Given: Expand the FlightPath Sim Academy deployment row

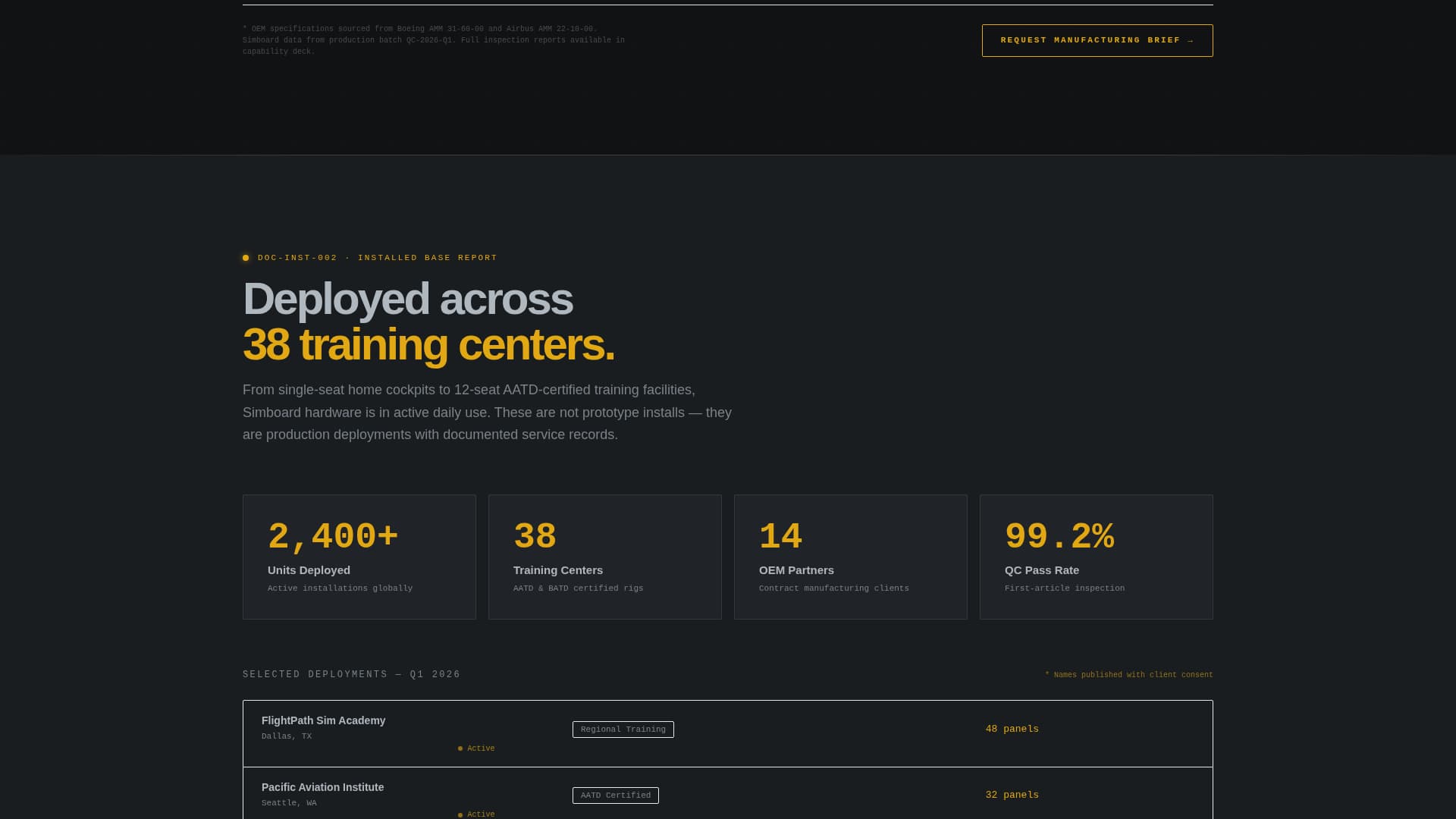Looking at the screenshot, I should click(728, 733).
